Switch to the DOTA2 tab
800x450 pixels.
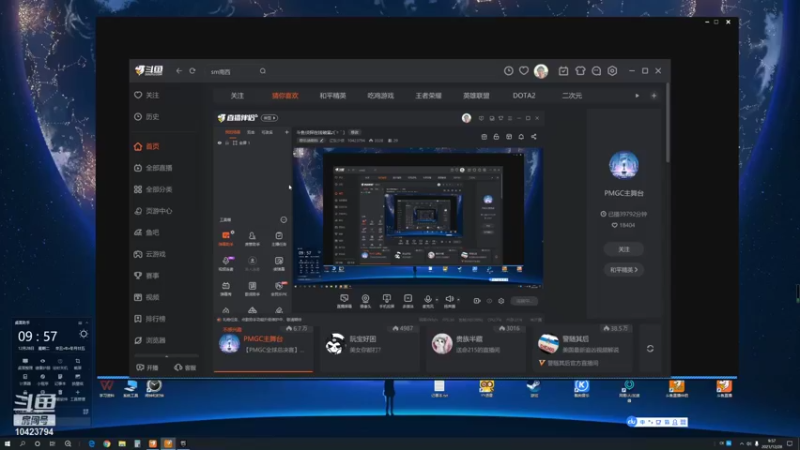[x=524, y=95]
